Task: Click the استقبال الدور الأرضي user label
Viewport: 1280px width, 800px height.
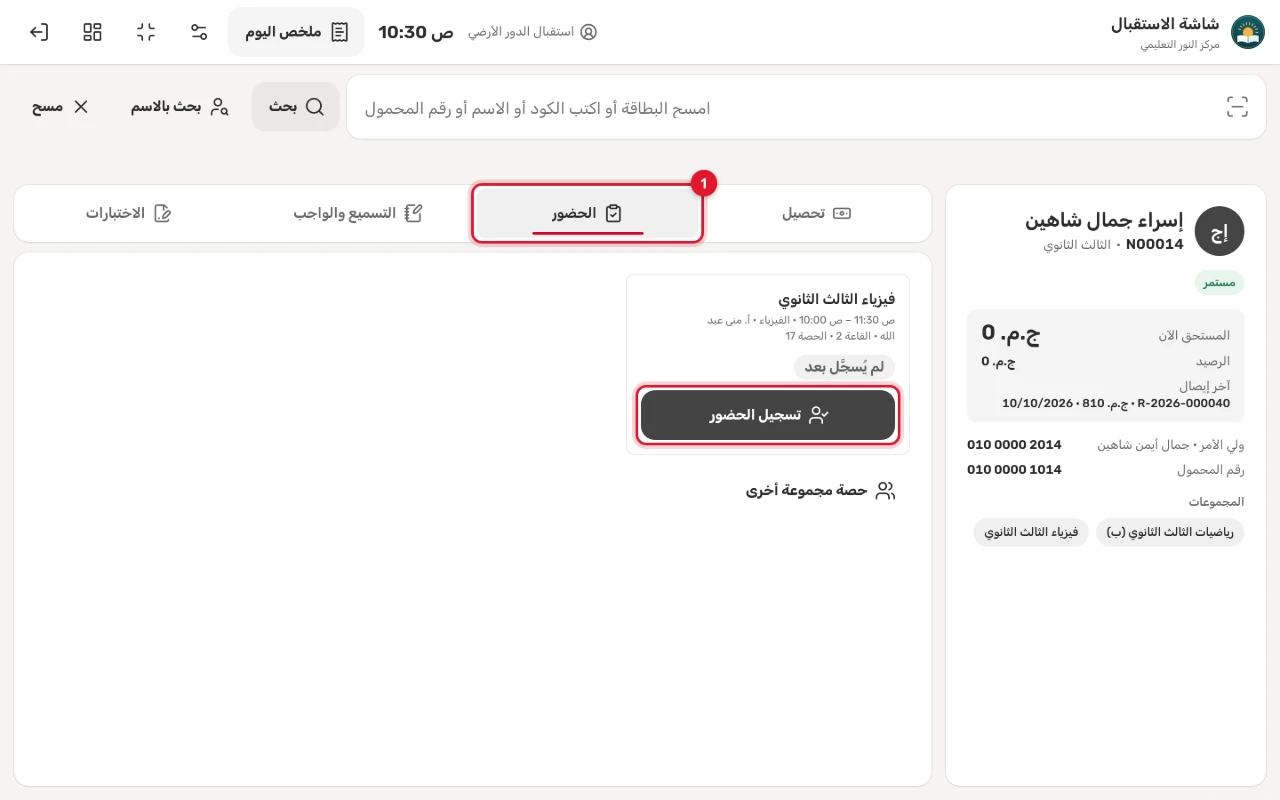Action: pyautogui.click(x=532, y=32)
